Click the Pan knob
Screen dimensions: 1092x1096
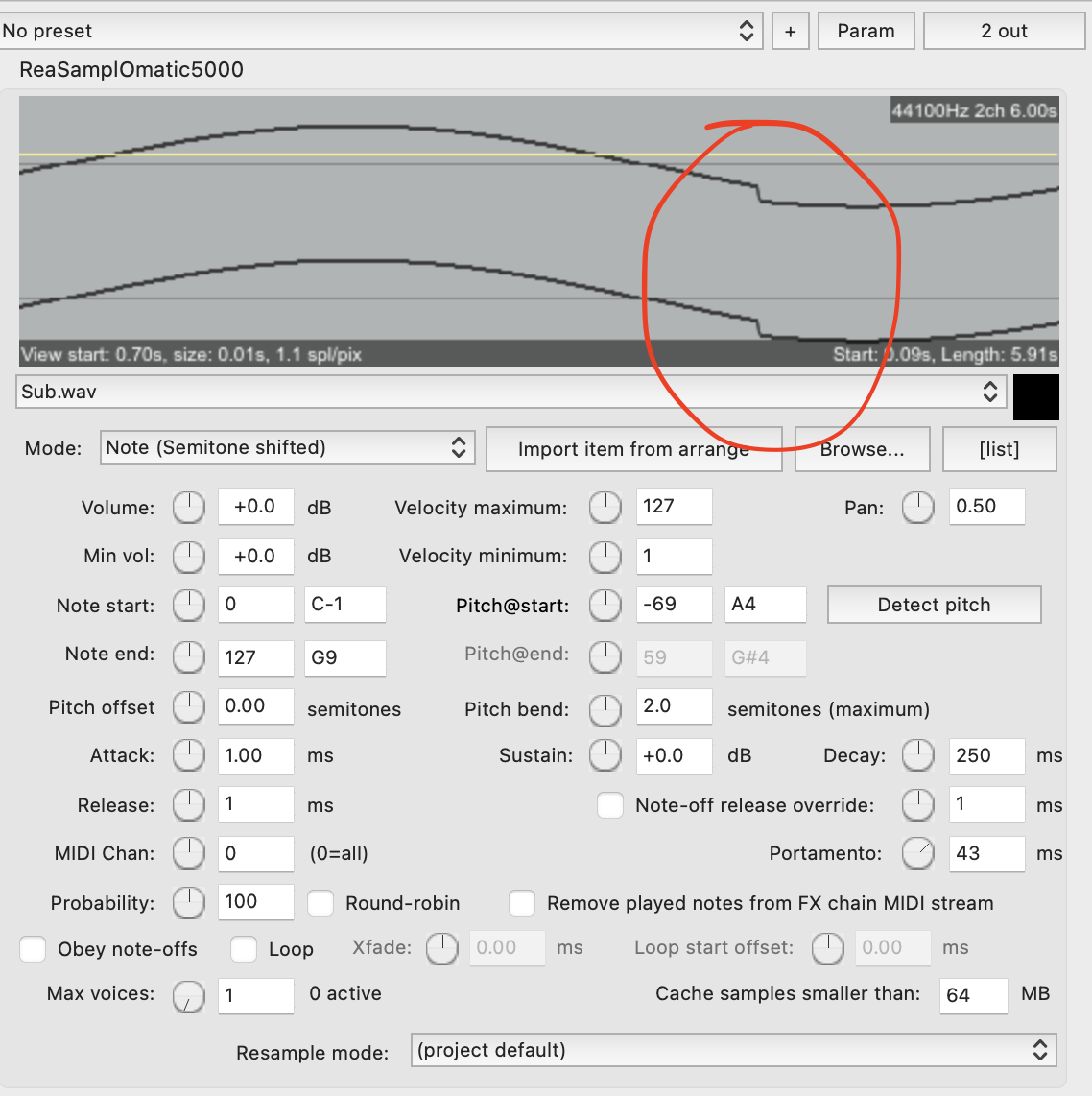[917, 508]
